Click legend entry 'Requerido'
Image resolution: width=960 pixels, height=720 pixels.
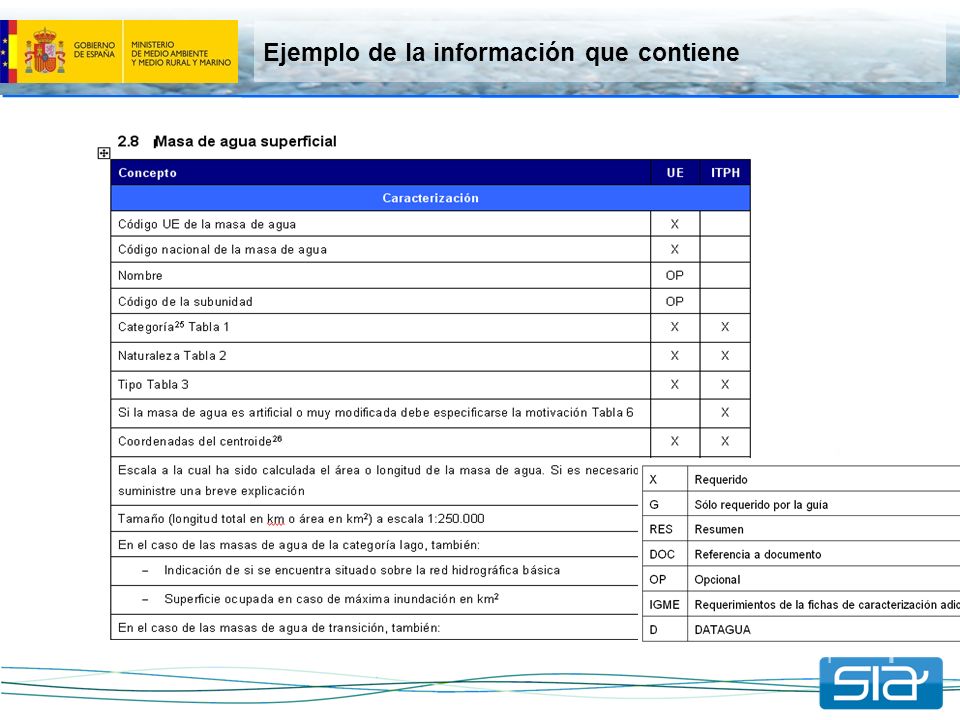(x=721, y=479)
